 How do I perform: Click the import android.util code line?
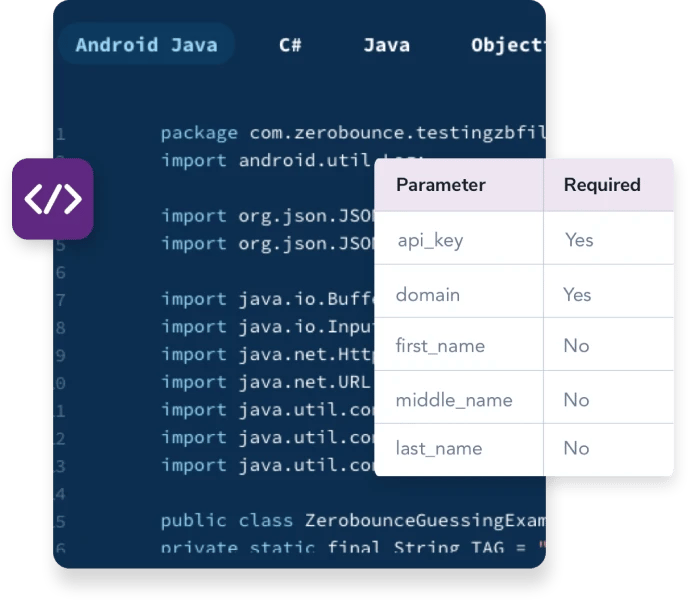pos(267,160)
